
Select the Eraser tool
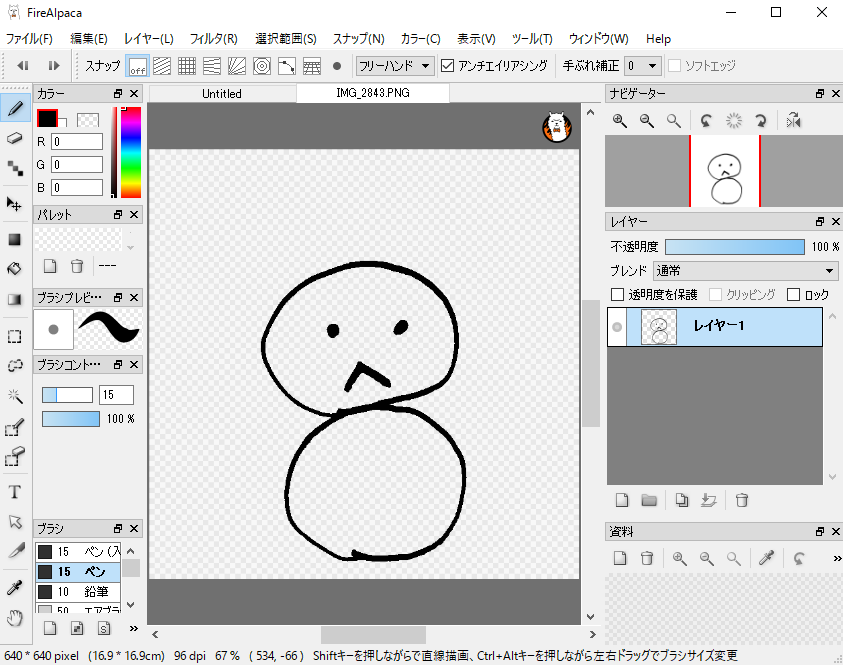14,140
